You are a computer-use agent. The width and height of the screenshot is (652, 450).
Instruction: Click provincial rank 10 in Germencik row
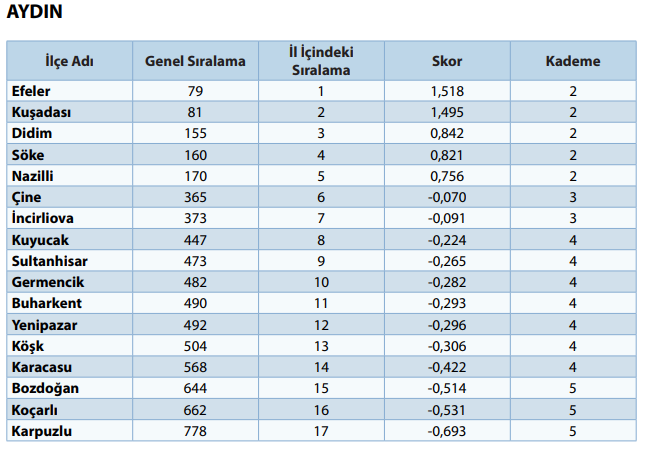[x=321, y=282]
